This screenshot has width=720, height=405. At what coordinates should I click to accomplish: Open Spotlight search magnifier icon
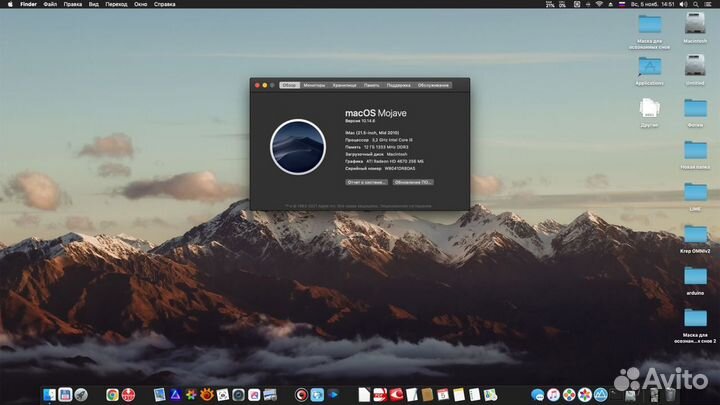696,4
